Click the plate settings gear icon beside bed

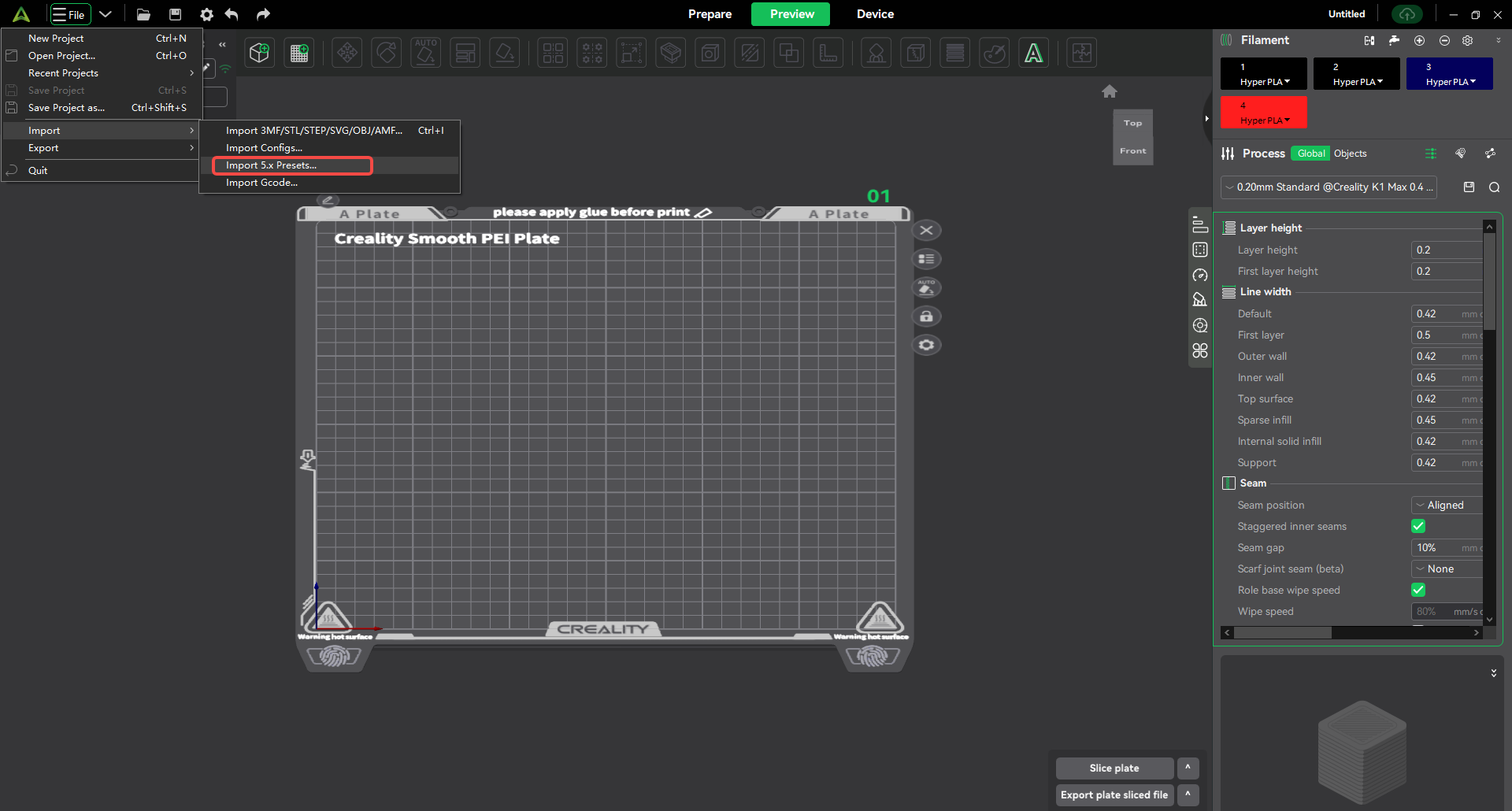[927, 345]
